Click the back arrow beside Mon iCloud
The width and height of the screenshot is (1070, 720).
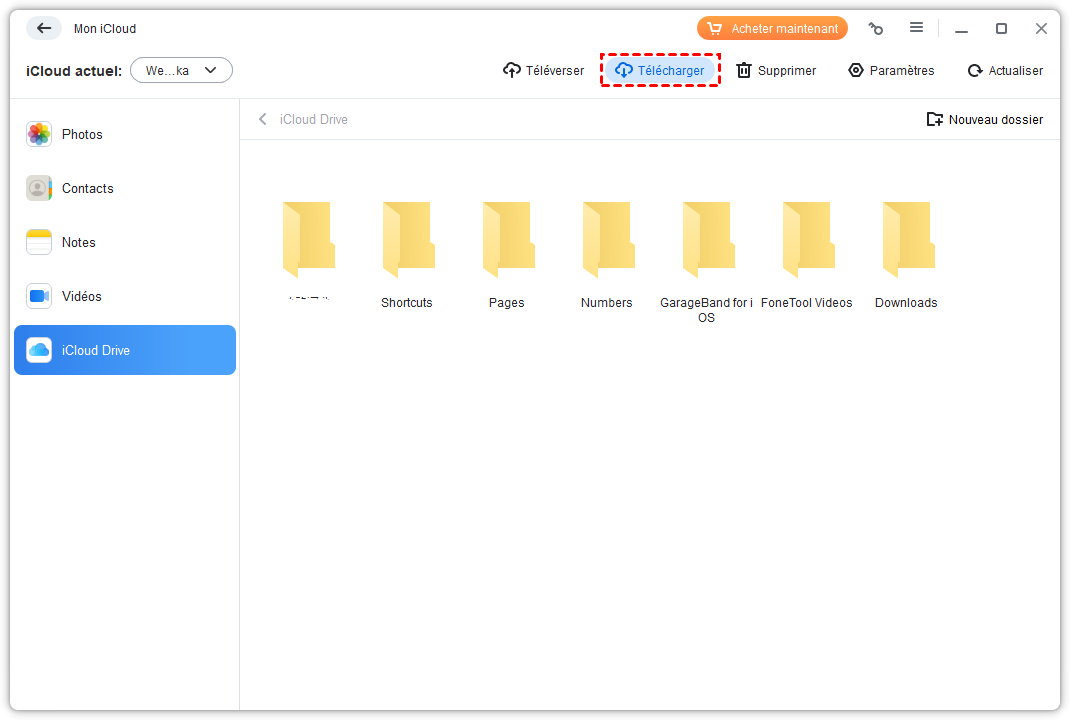click(x=43, y=28)
